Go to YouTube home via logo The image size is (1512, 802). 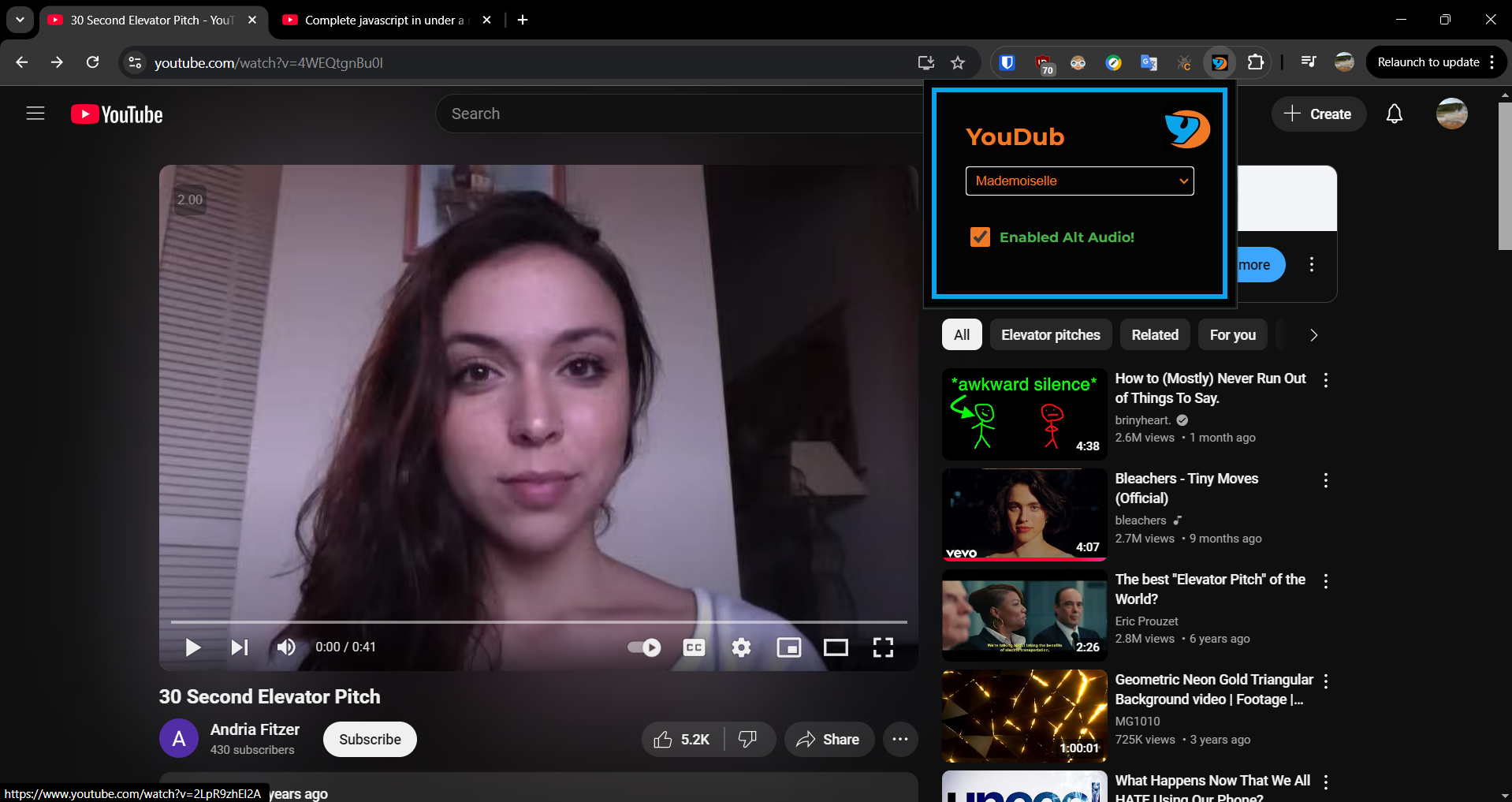[x=117, y=114]
